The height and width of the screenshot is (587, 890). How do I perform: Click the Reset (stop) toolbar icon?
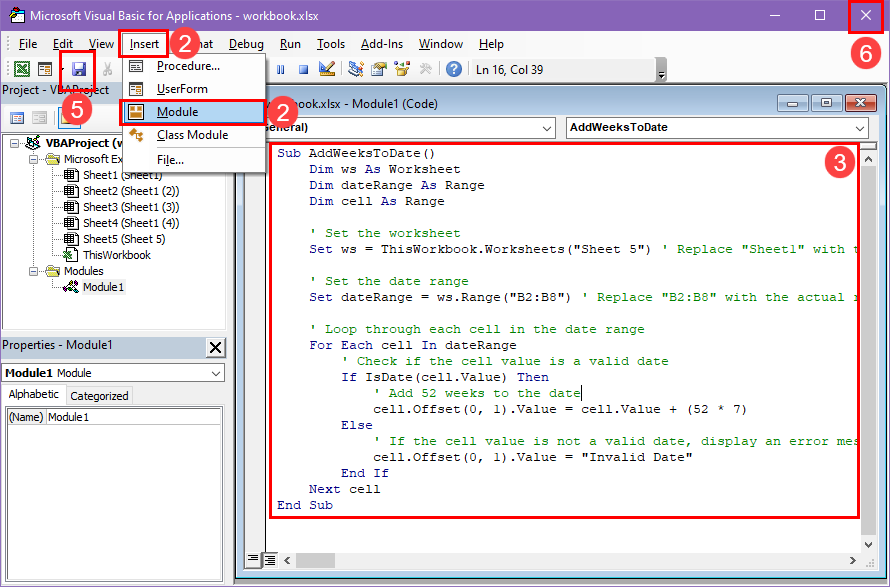[x=304, y=69]
